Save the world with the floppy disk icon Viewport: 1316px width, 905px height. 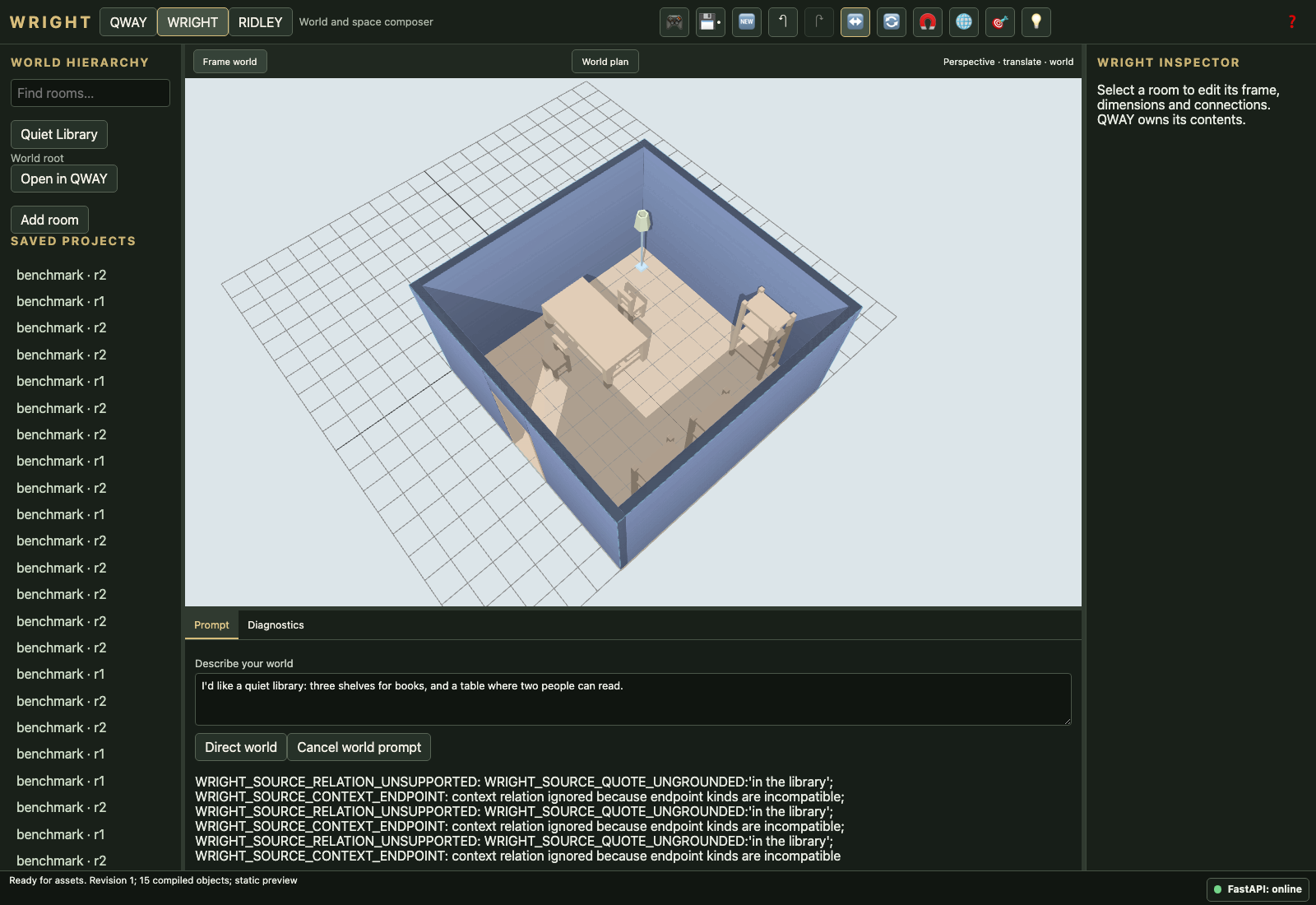(711, 22)
